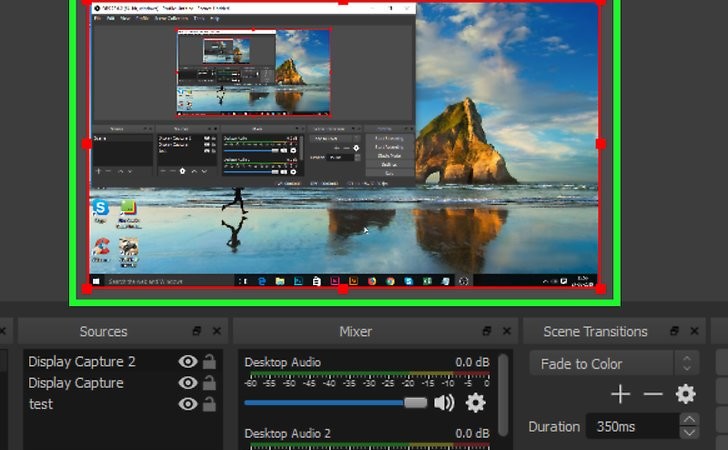Increase the transition duration with the up arrow
This screenshot has height=450, width=728.
tap(689, 419)
